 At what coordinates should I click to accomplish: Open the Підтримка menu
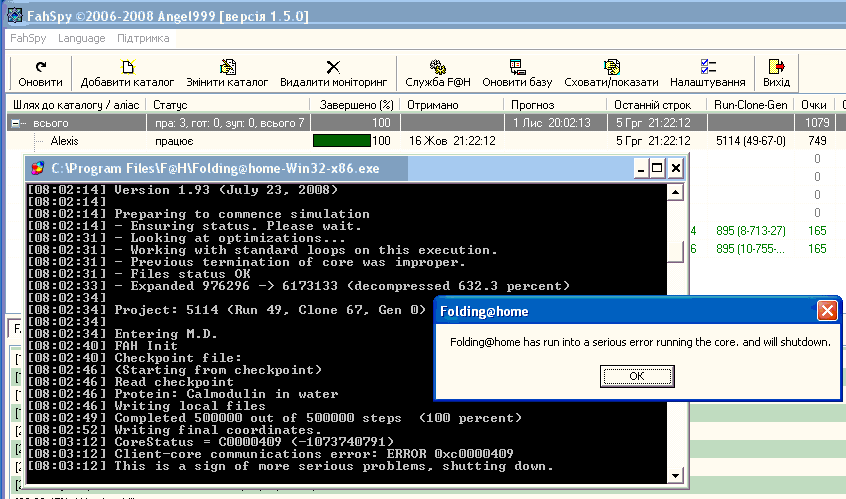tap(143, 38)
